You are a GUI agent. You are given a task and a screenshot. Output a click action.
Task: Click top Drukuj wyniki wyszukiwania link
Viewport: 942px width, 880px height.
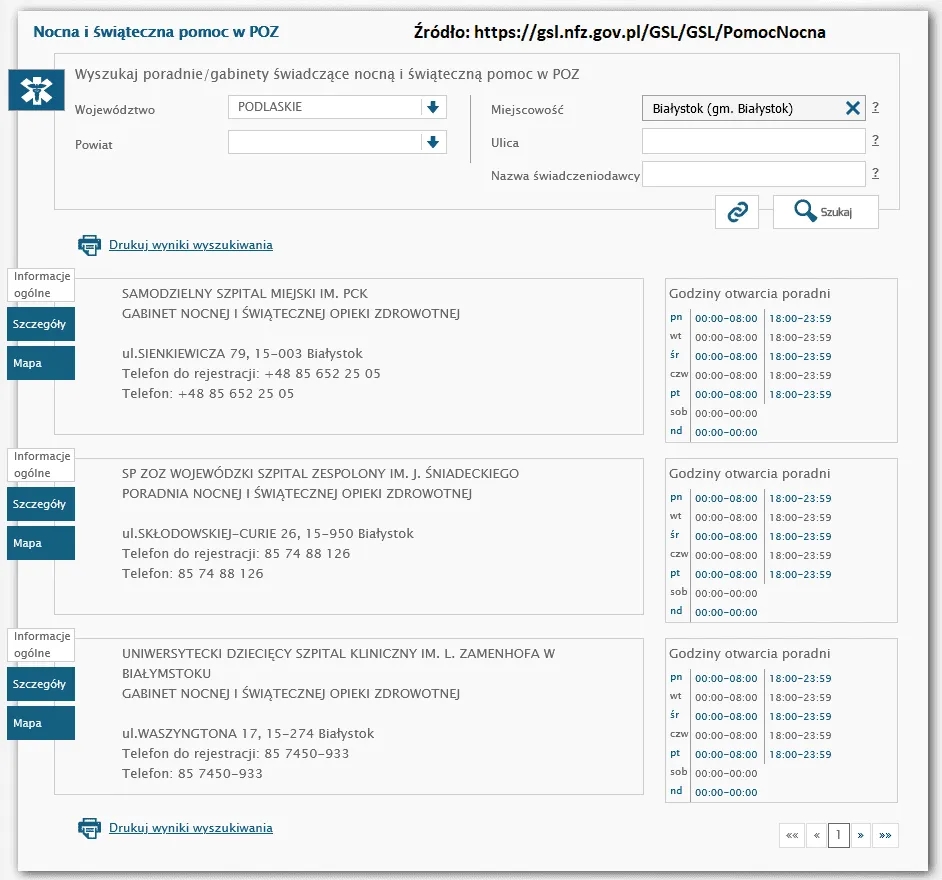190,245
